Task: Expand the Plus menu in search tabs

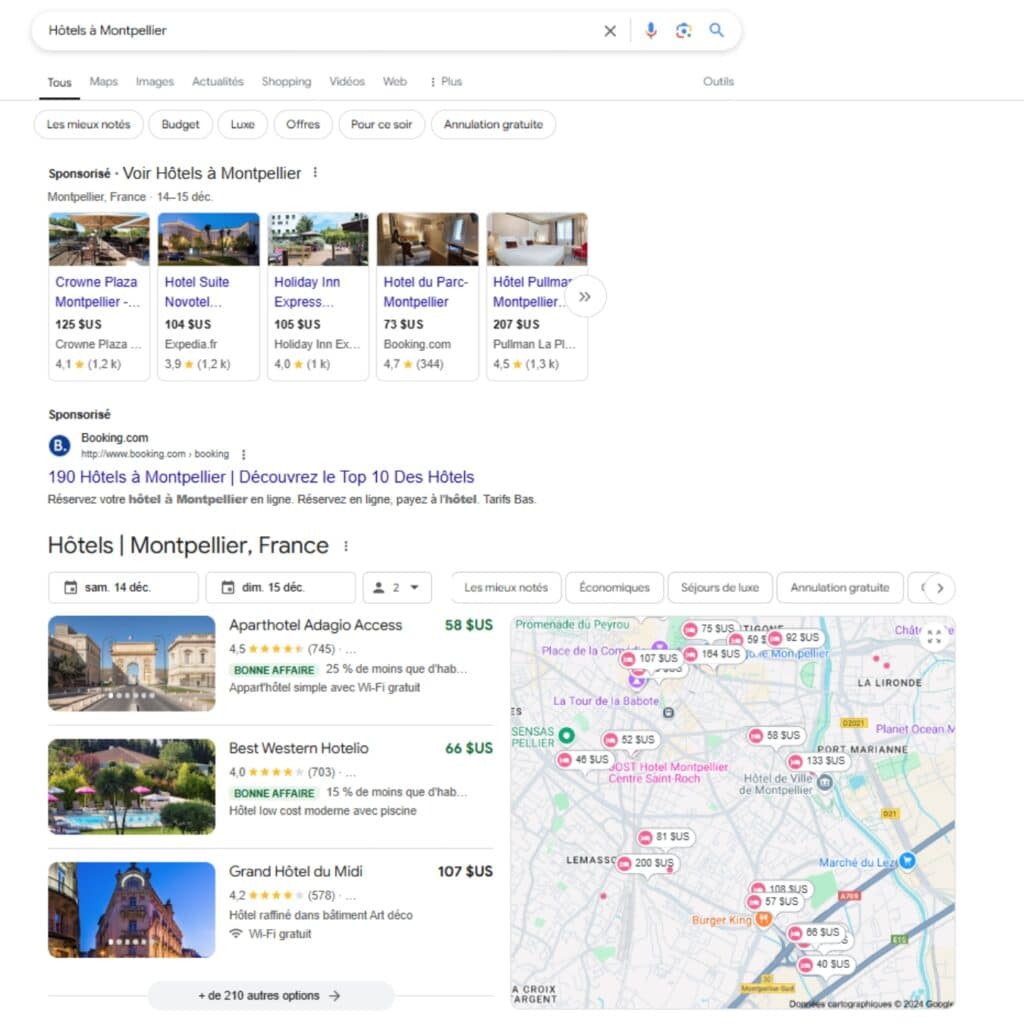Action: [446, 82]
